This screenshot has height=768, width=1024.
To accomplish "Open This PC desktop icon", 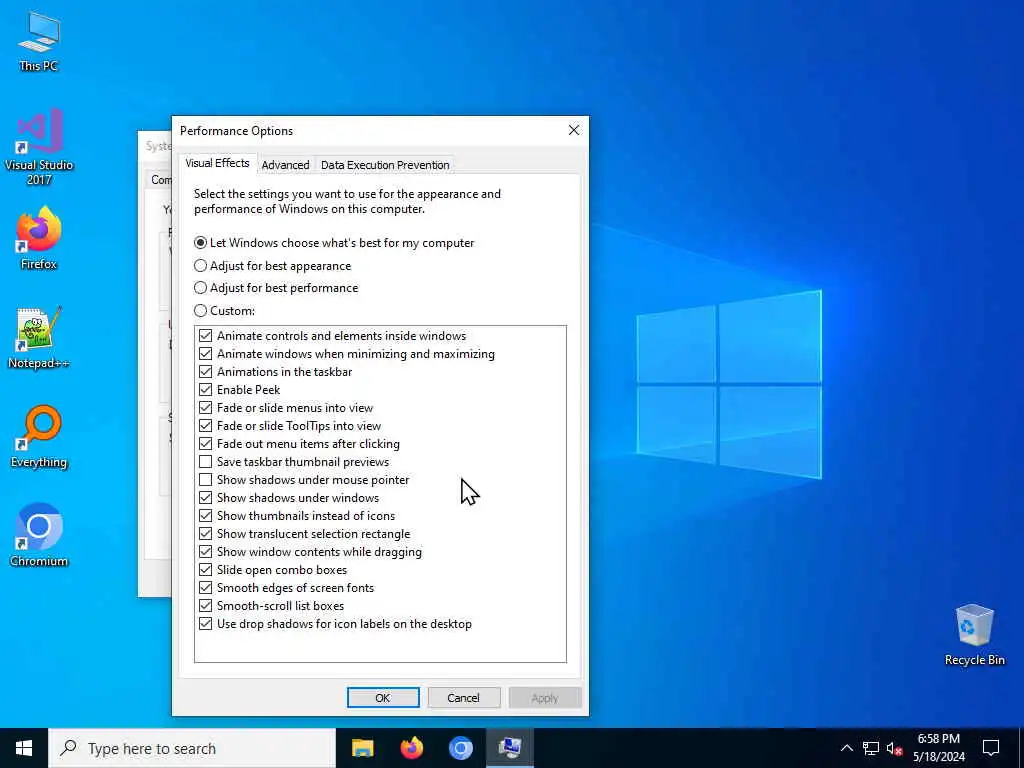I will pos(39,41).
